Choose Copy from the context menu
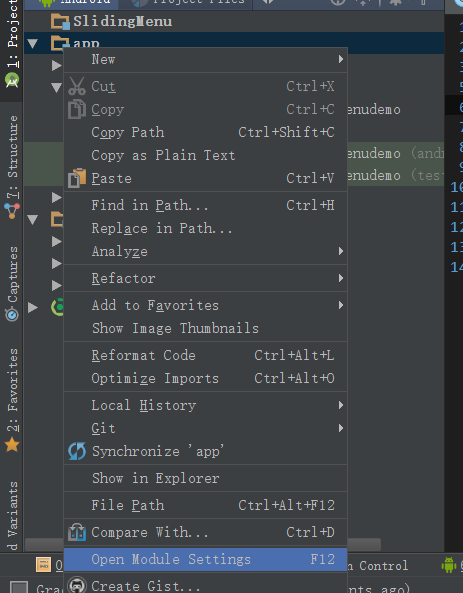This screenshot has height=593, width=463. (205, 109)
